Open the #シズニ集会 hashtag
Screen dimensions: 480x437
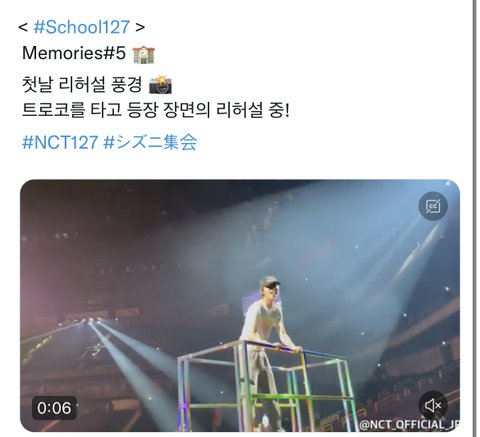150,142
